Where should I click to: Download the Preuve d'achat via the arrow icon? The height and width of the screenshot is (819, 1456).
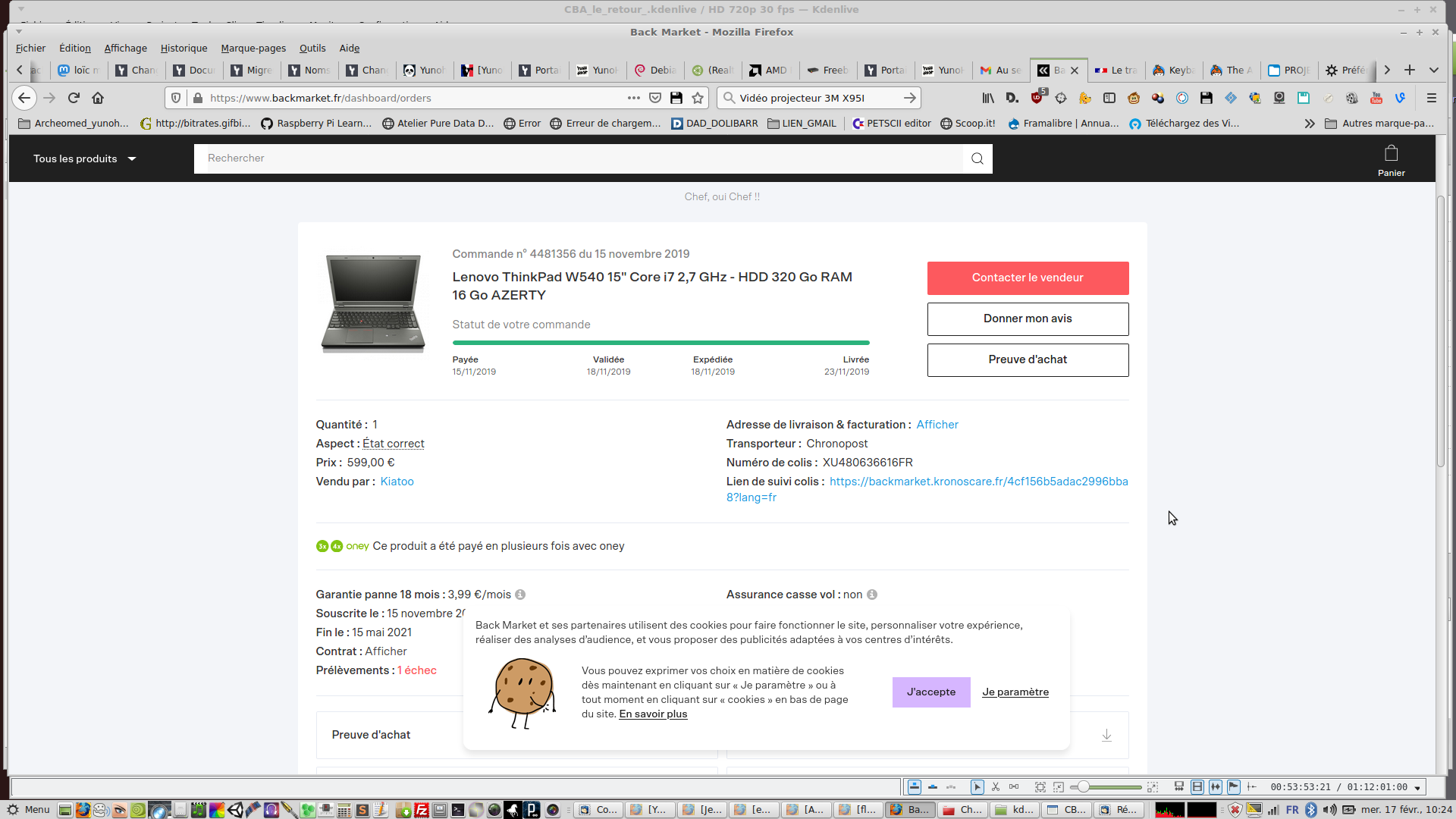click(1106, 735)
